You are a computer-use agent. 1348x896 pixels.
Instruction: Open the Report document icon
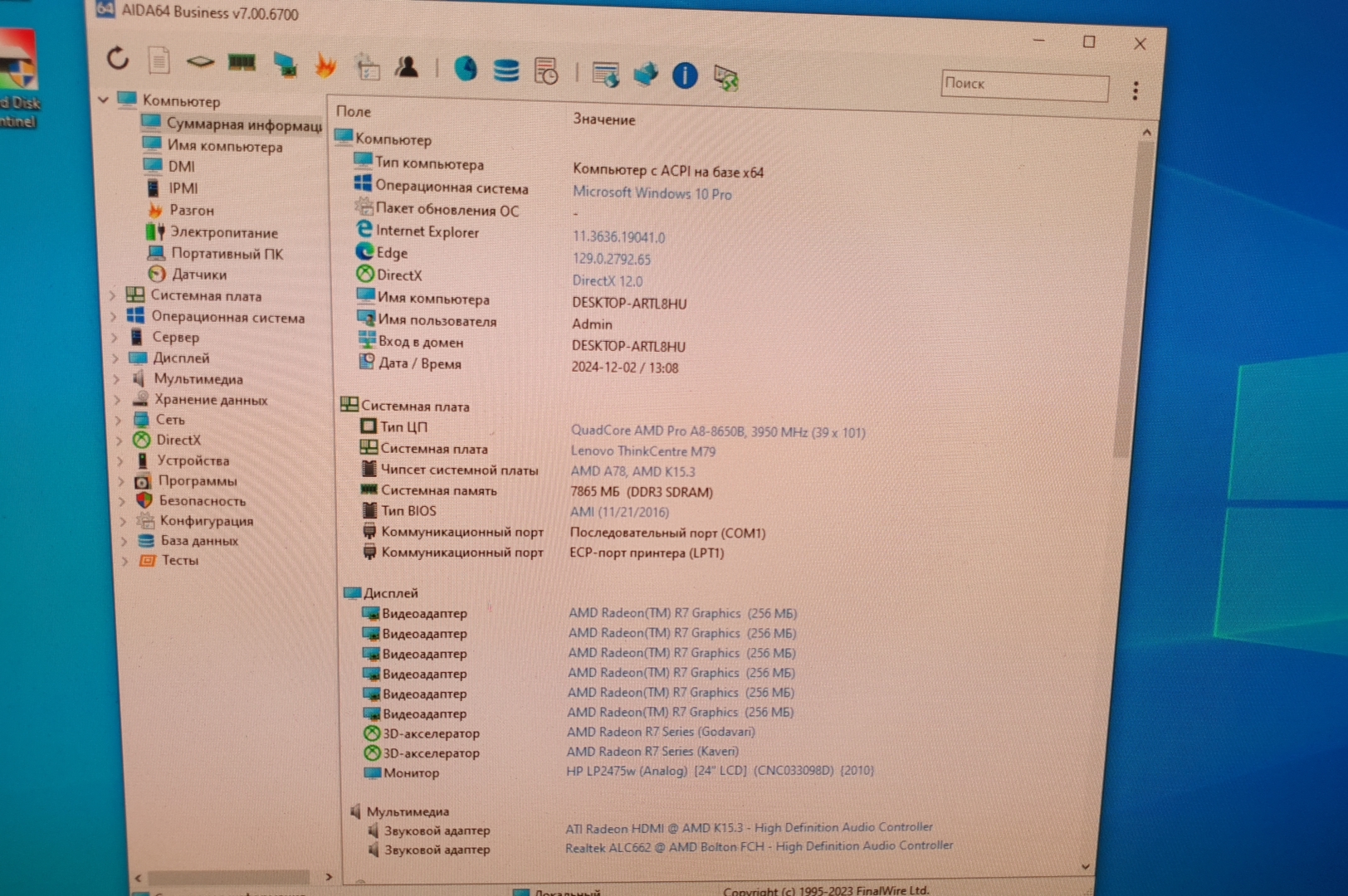[x=159, y=60]
